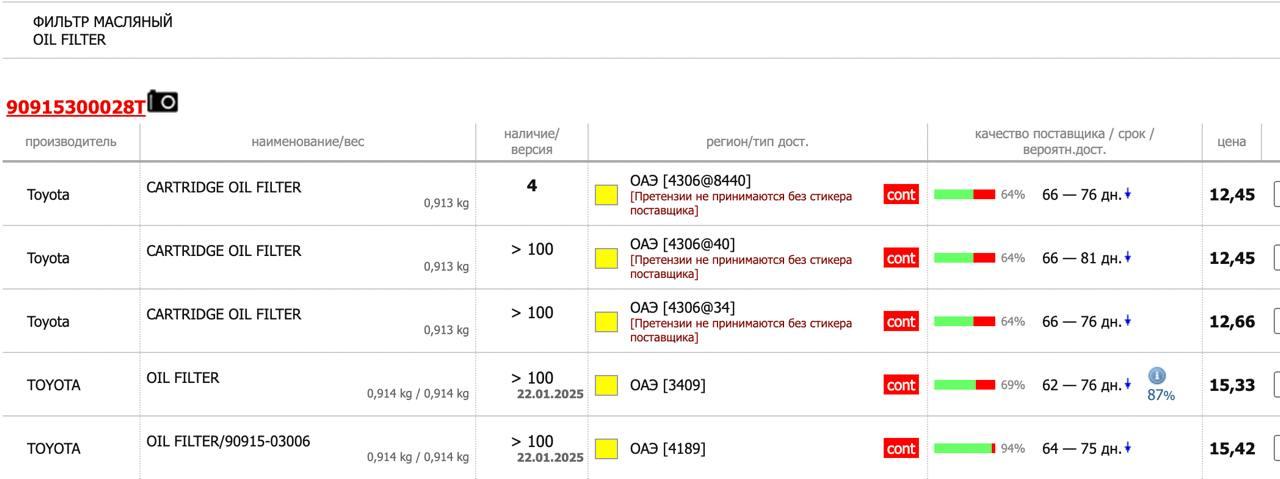Screen dimensions: 1280x479
Task: Expand delivery arrow for ОАЭ [4306@8440] row
Action: click(x=1128, y=194)
